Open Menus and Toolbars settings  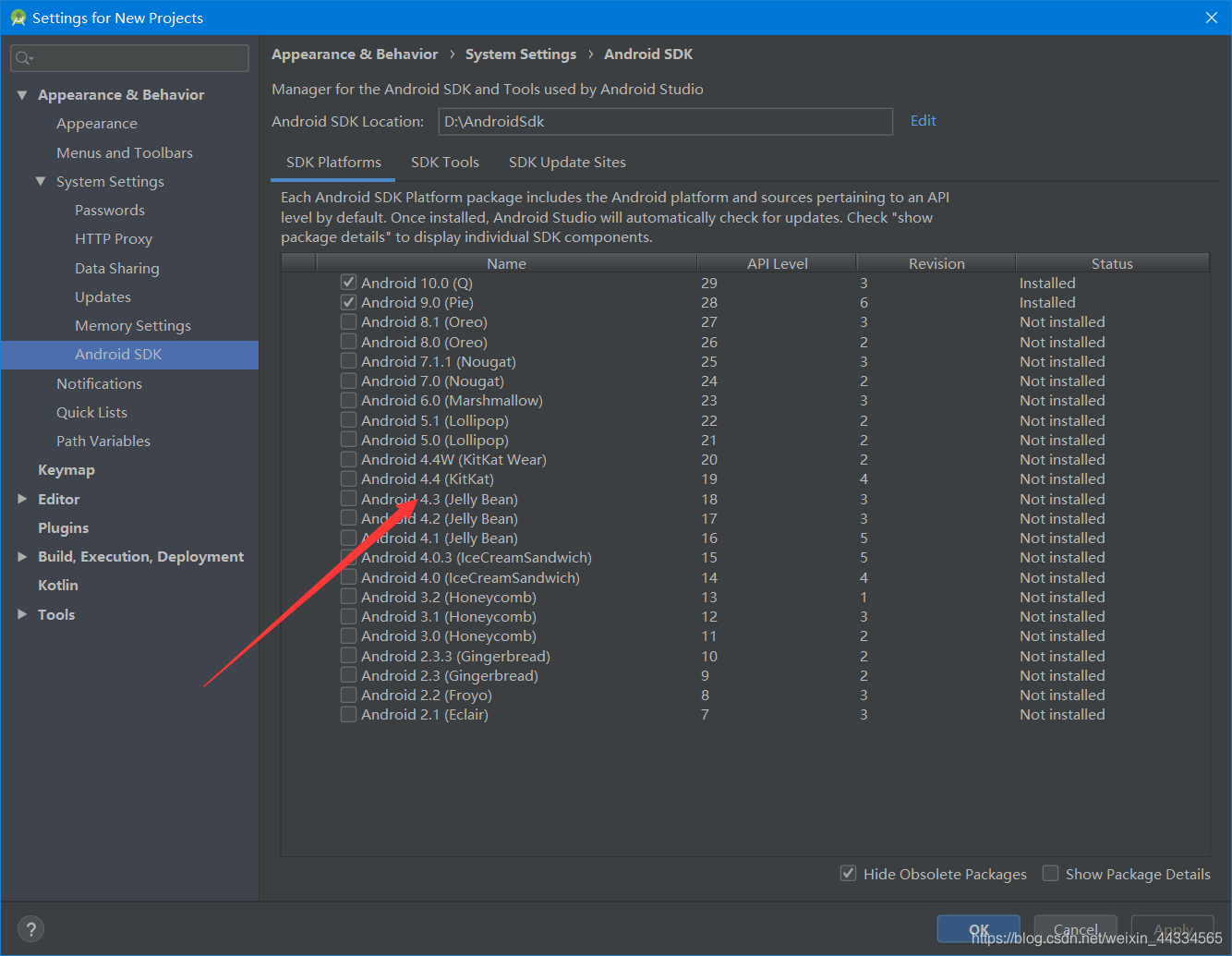tap(125, 153)
